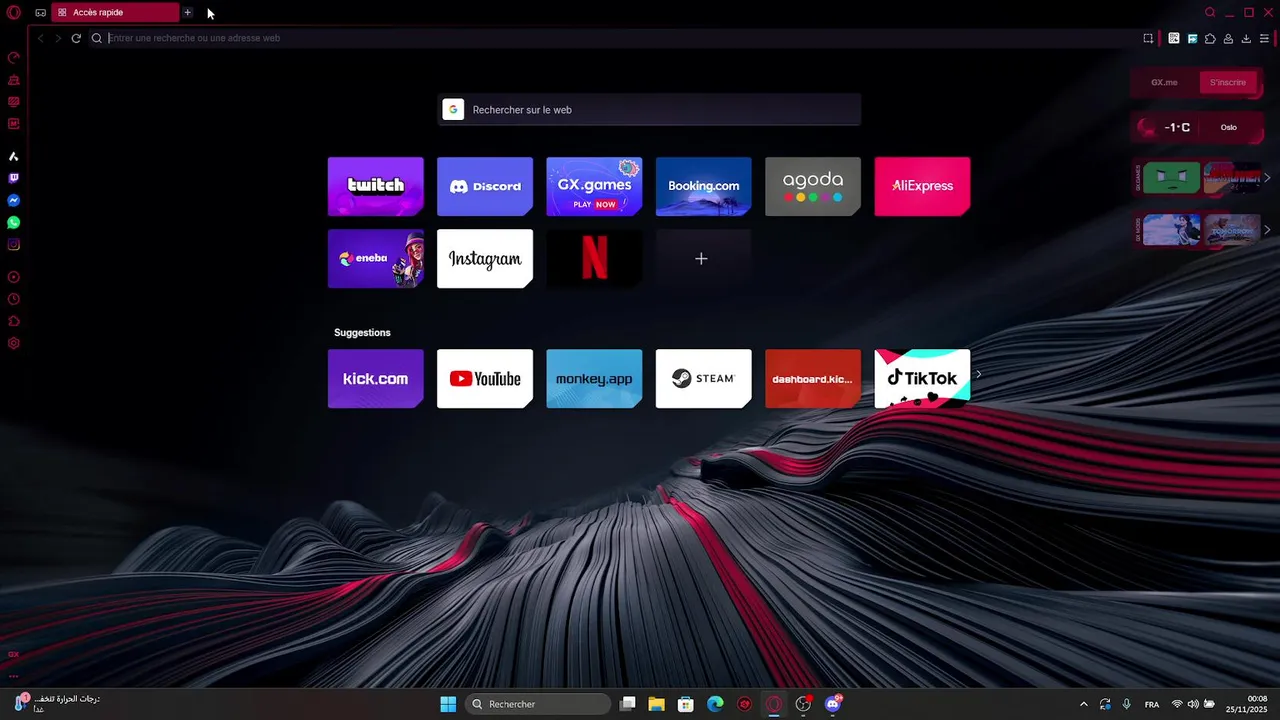This screenshot has height=720, width=1280.
Task: Open Aria AI assistant in sidebar
Action: [x=14, y=156]
